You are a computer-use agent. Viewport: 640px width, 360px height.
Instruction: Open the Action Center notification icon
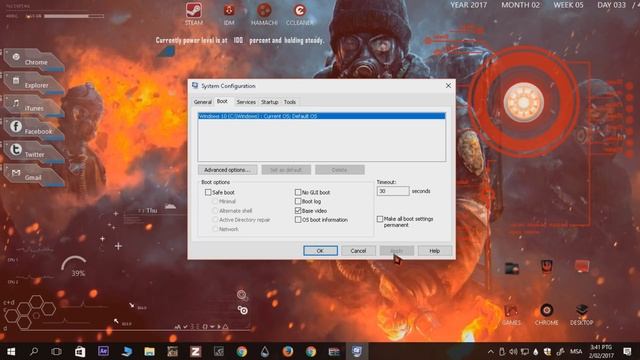tap(627, 351)
